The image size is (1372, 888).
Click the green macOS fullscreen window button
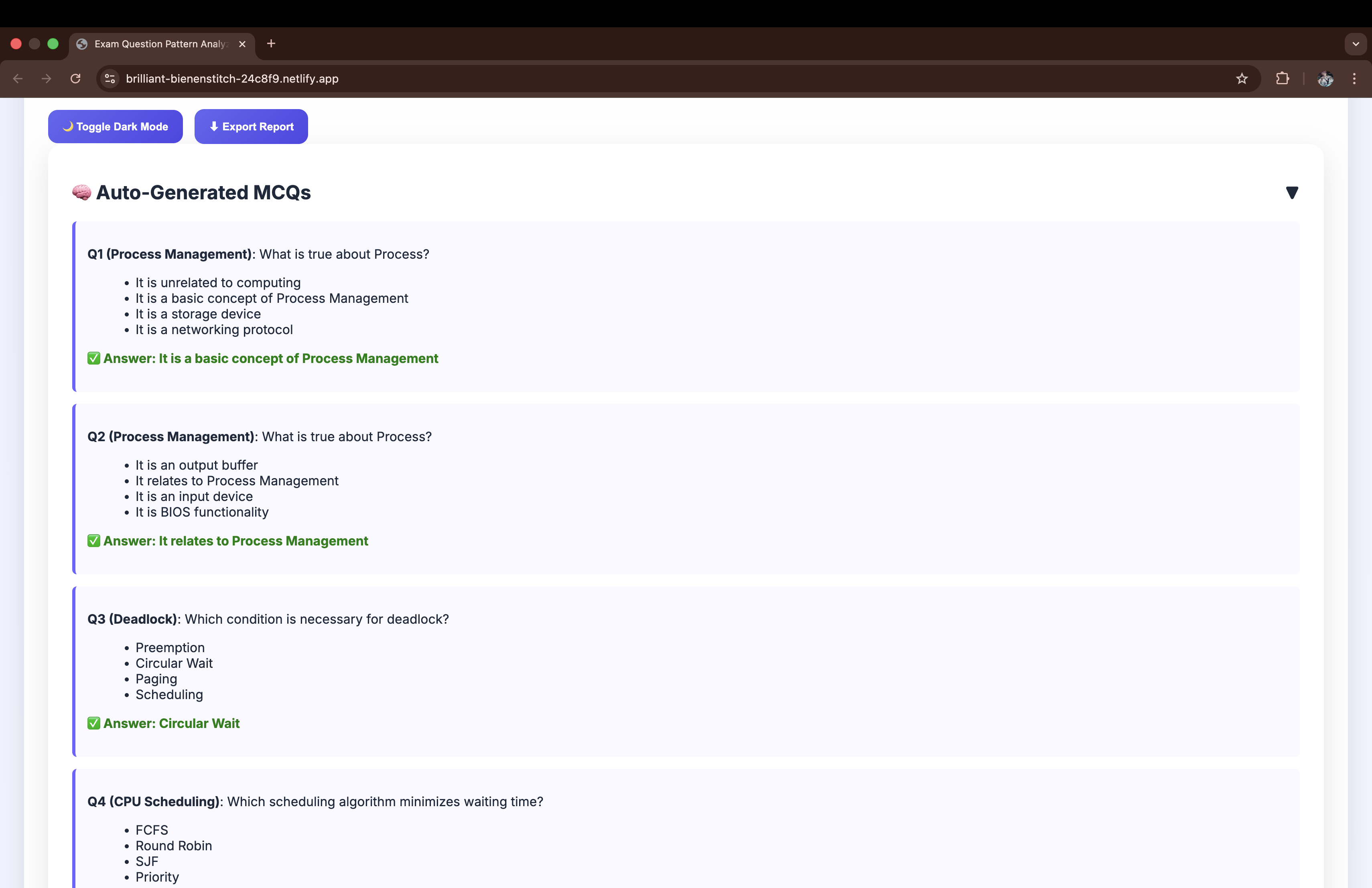53,44
